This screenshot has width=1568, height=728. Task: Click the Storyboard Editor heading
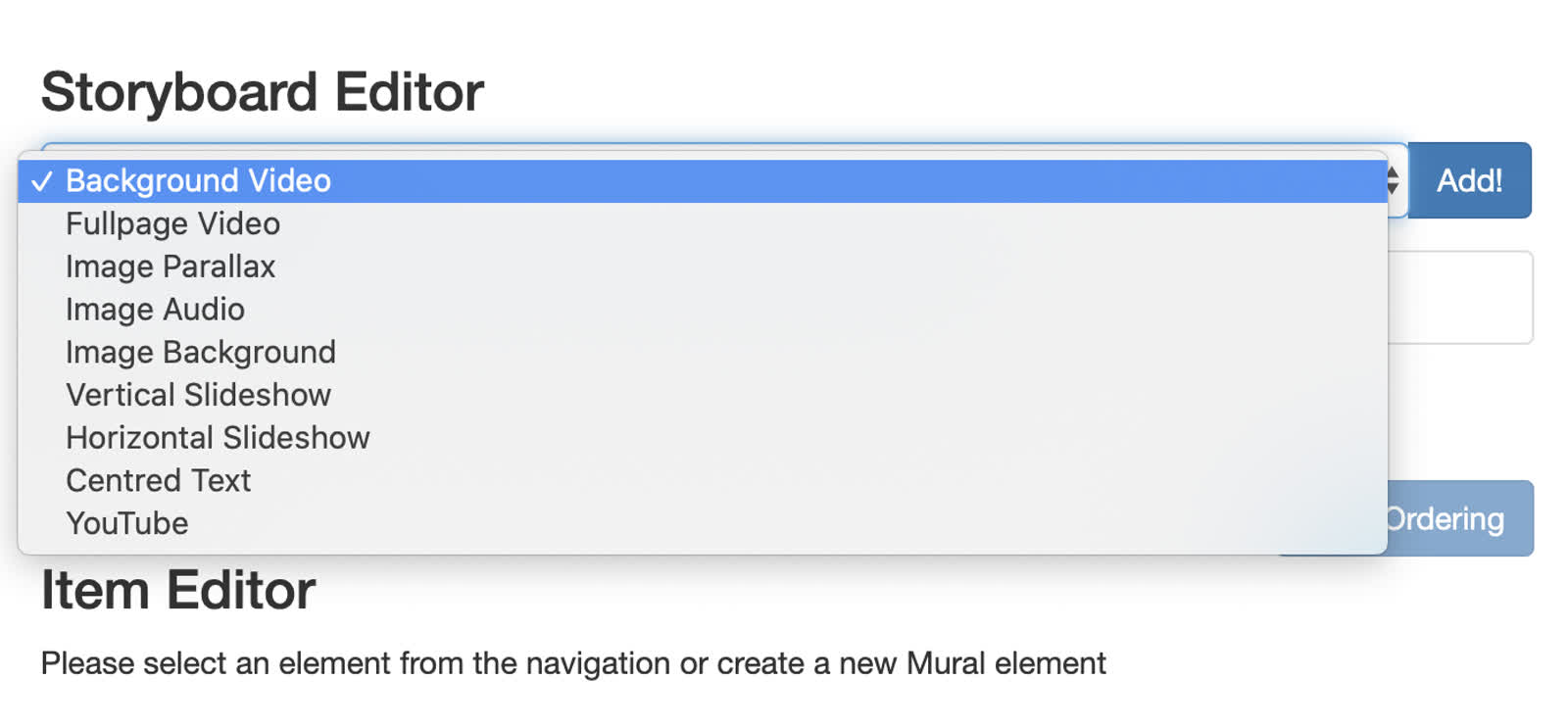(x=263, y=92)
